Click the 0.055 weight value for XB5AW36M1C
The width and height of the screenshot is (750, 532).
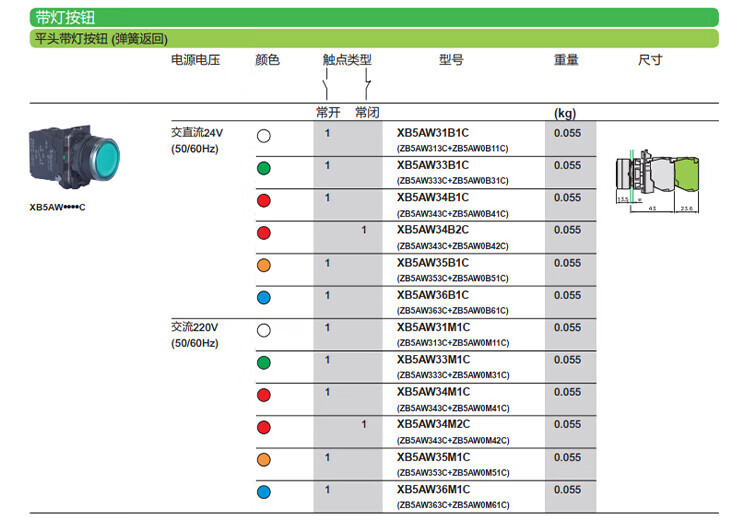point(567,490)
